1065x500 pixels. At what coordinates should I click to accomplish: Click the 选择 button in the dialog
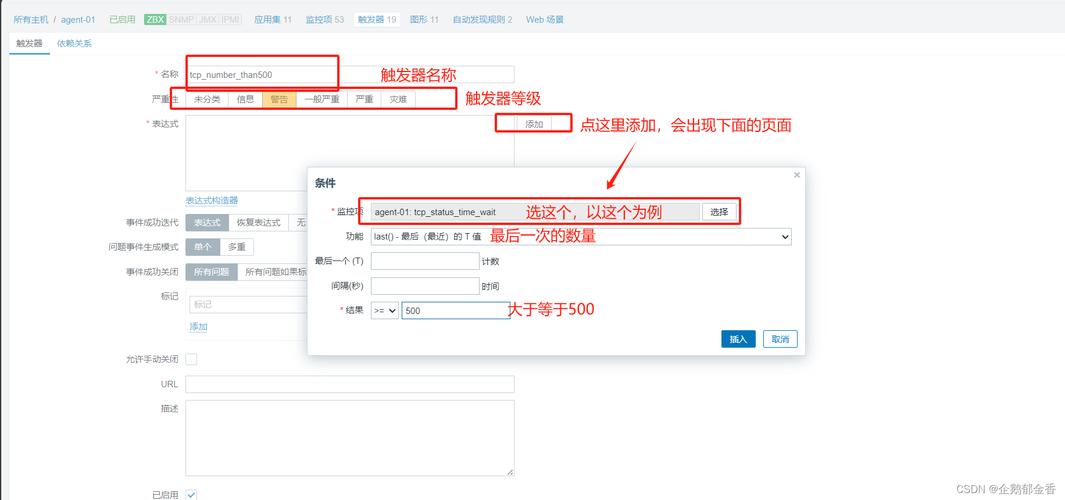[719, 212]
